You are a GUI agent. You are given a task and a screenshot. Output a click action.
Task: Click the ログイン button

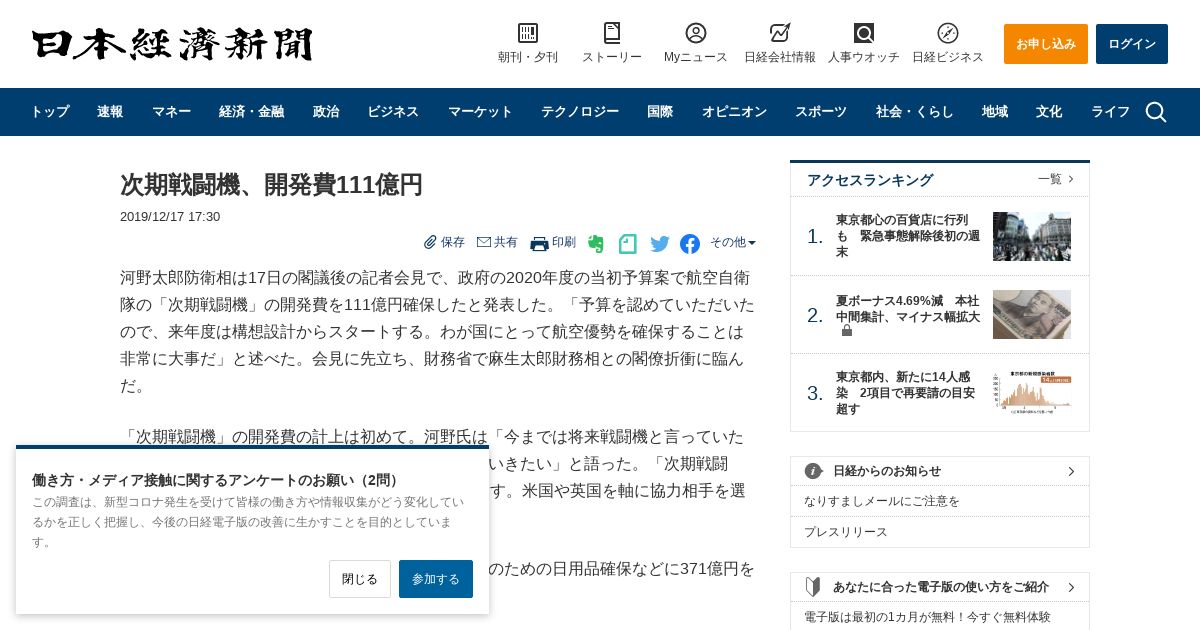click(1132, 44)
